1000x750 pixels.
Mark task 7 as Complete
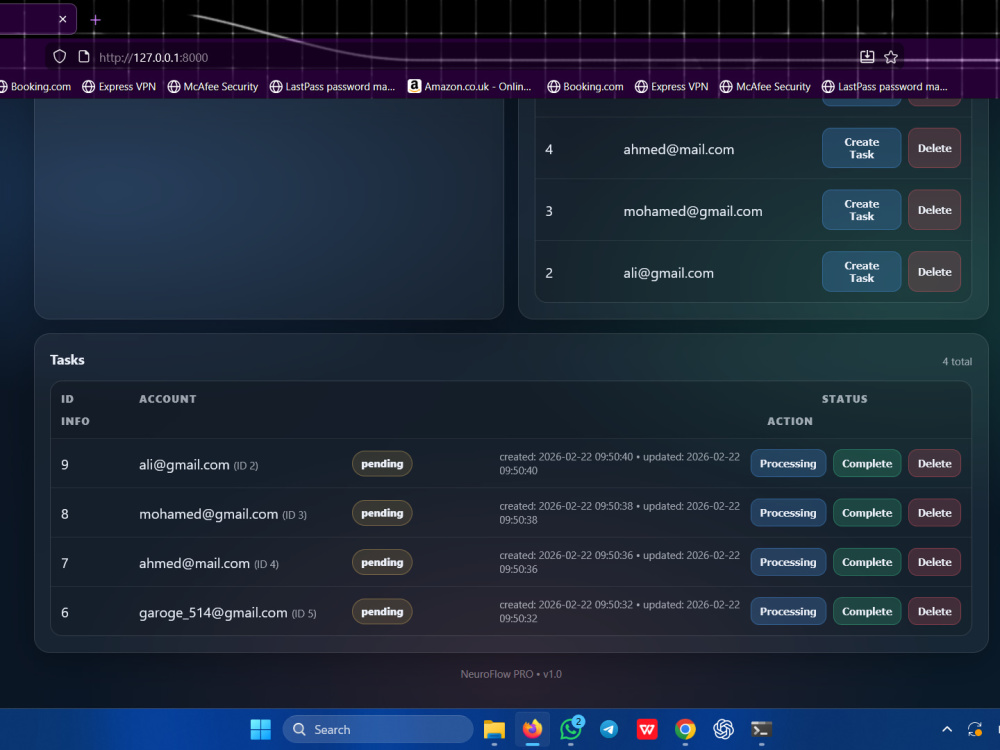pyautogui.click(x=867, y=562)
